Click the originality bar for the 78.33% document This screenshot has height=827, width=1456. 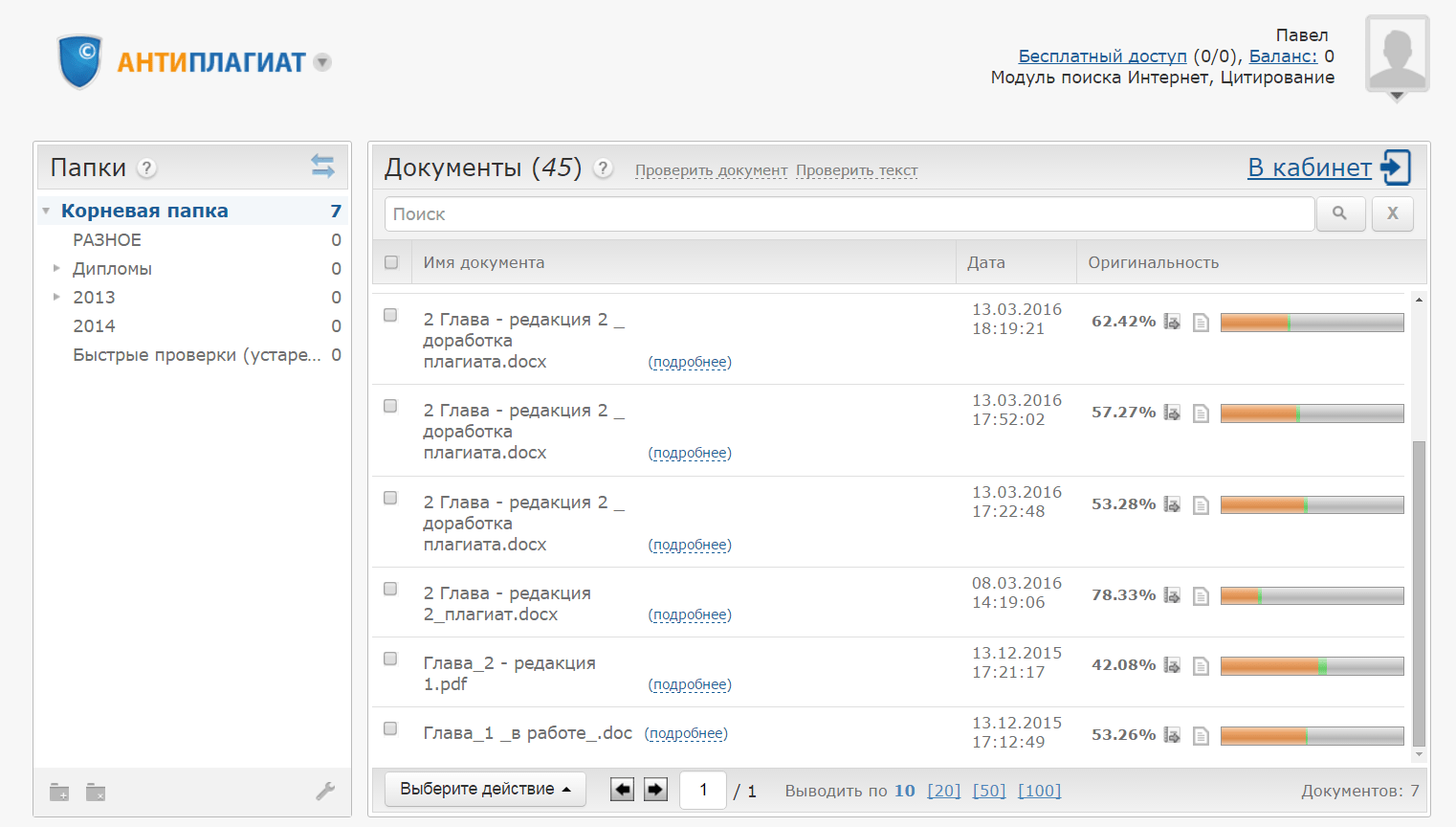point(1313,596)
